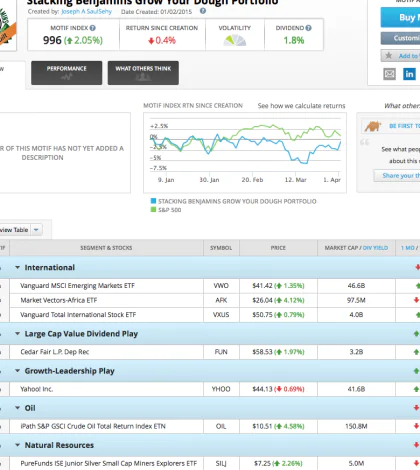Select Yahoo! Inc. stock name
The height and width of the screenshot is (470, 420).
coord(37,389)
